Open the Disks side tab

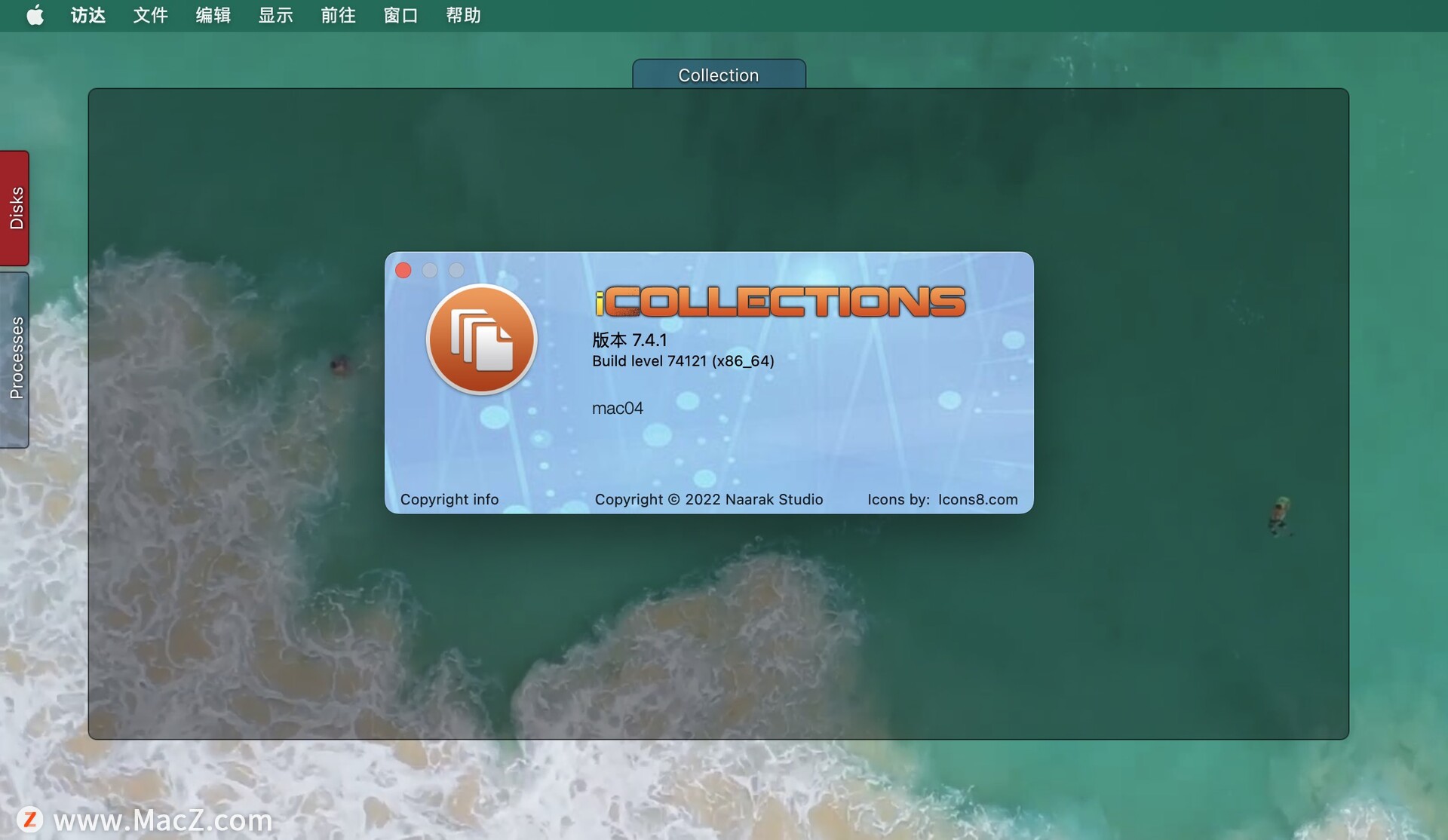pyautogui.click(x=15, y=208)
